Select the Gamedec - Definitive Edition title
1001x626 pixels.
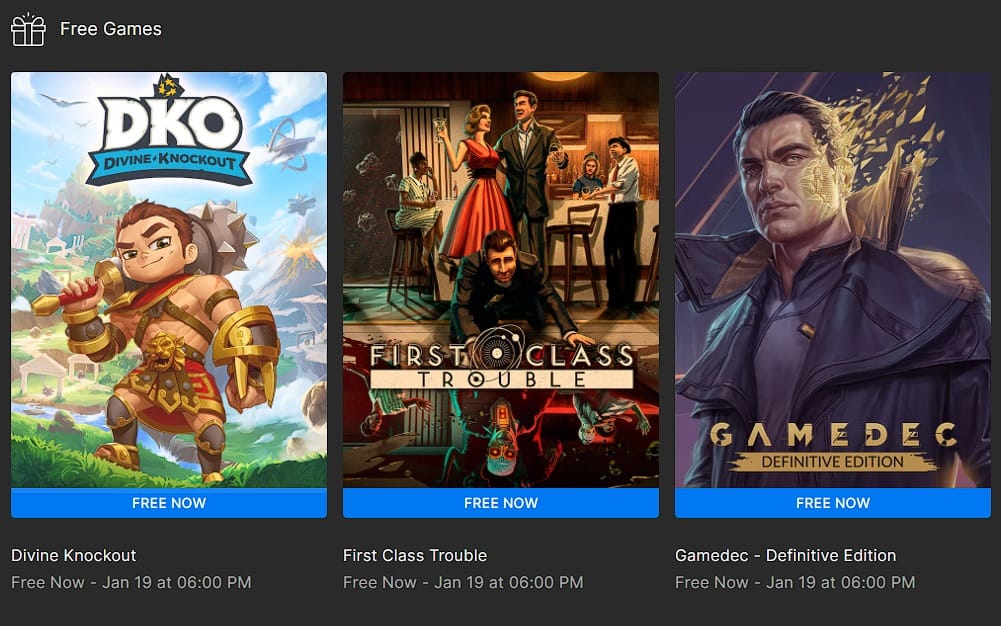785,555
